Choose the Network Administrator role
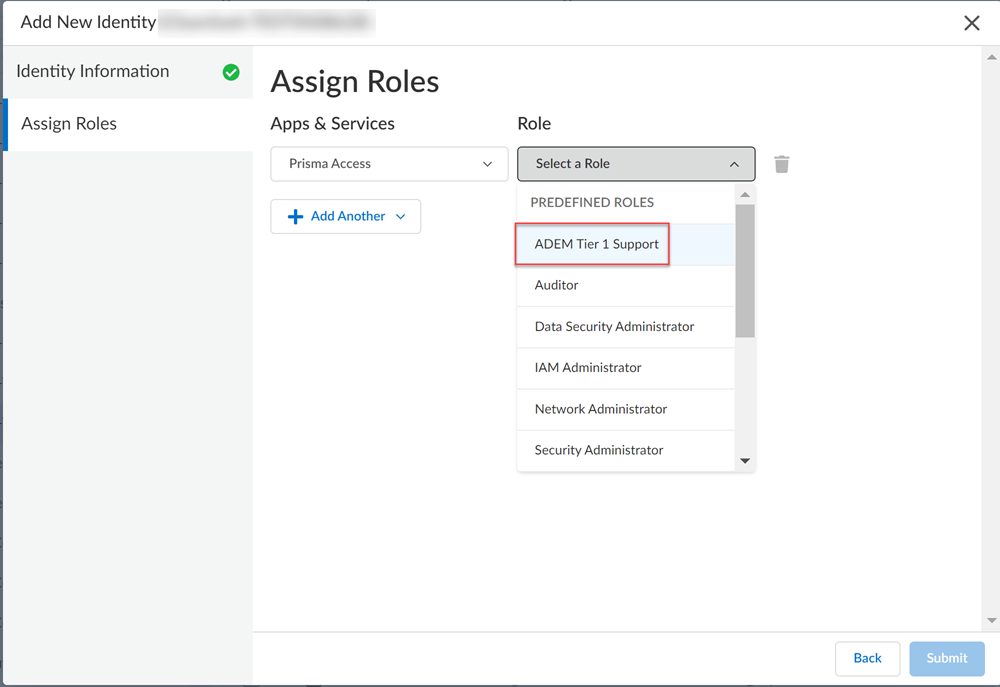This screenshot has height=687, width=1000. click(x=600, y=409)
